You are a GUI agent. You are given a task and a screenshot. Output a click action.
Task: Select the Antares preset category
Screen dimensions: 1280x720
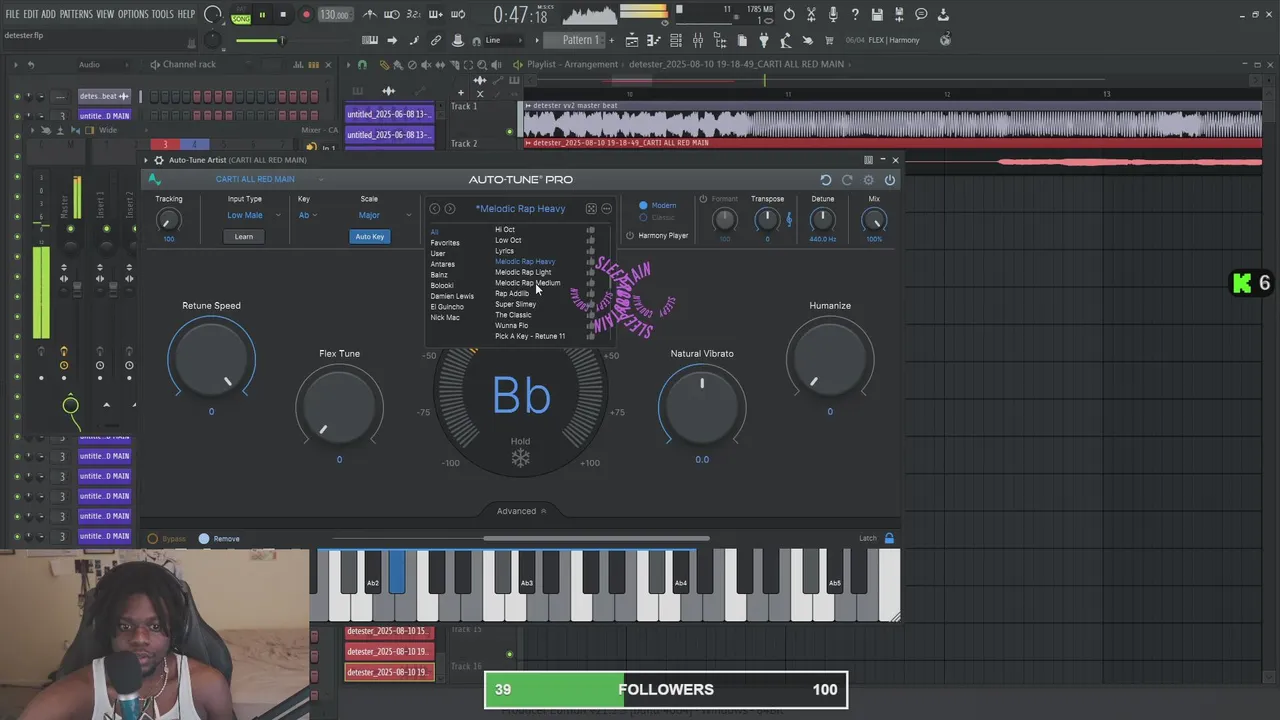pos(442,264)
